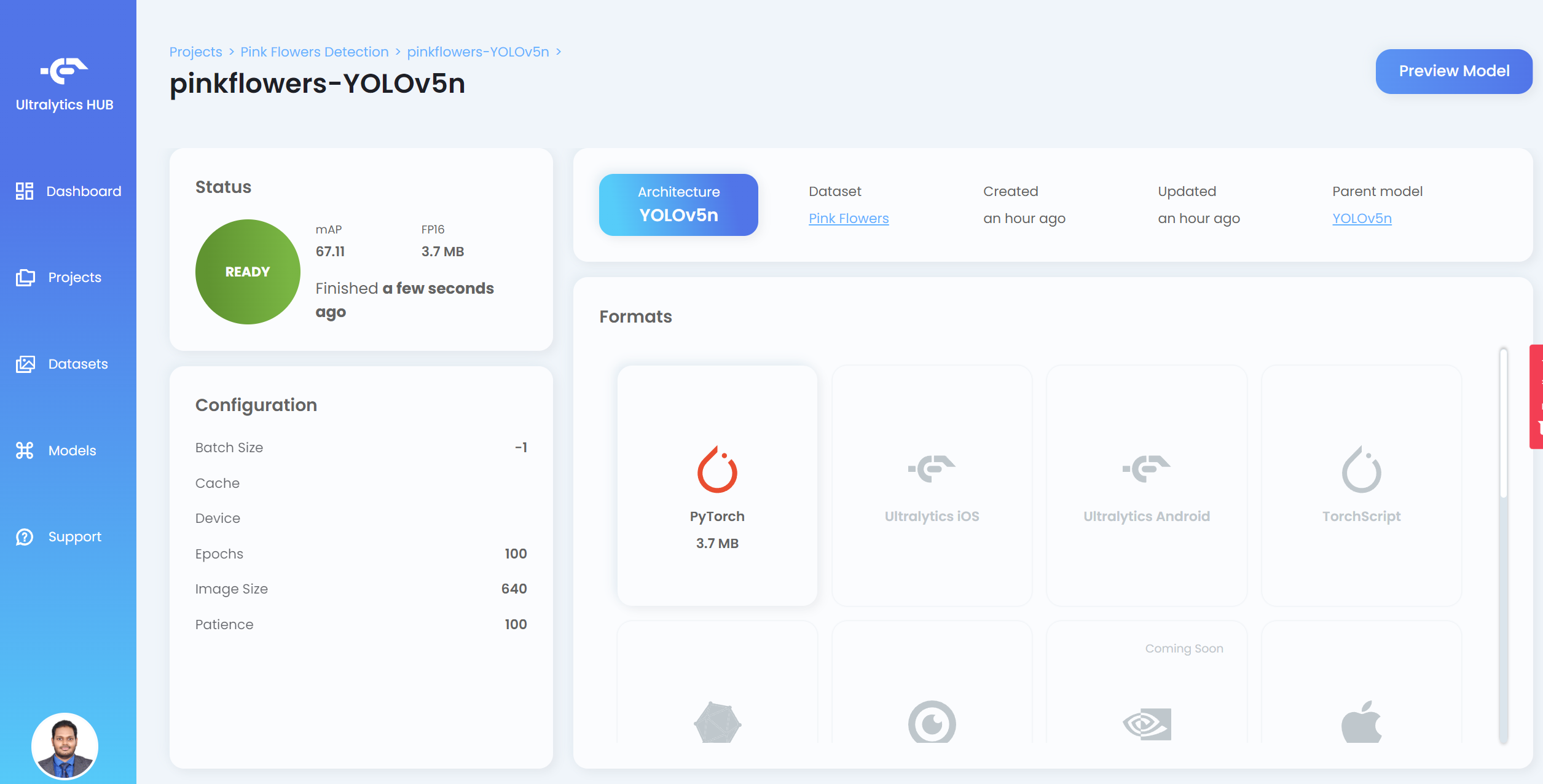Select the ONNX polyhedron format icon
Image resolution: width=1543 pixels, height=784 pixels.
point(717,722)
